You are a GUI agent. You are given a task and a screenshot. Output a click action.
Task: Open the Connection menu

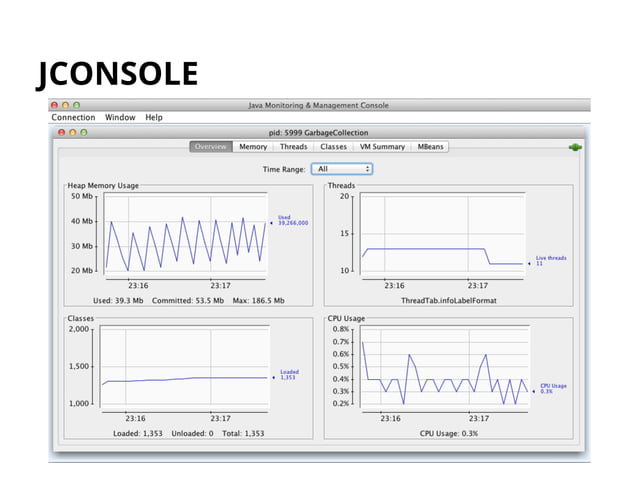pyautogui.click(x=73, y=118)
